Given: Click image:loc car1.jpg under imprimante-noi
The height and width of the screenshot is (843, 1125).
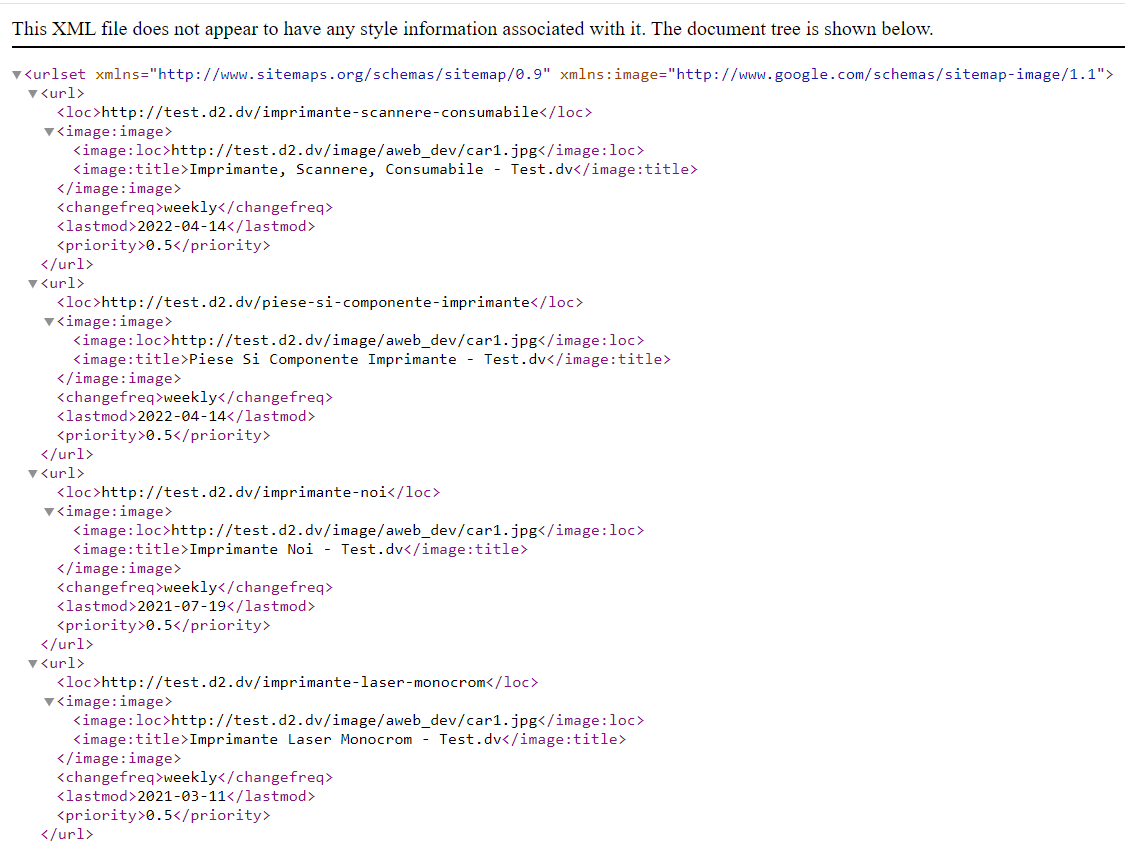Looking at the screenshot, I should (x=354, y=531).
